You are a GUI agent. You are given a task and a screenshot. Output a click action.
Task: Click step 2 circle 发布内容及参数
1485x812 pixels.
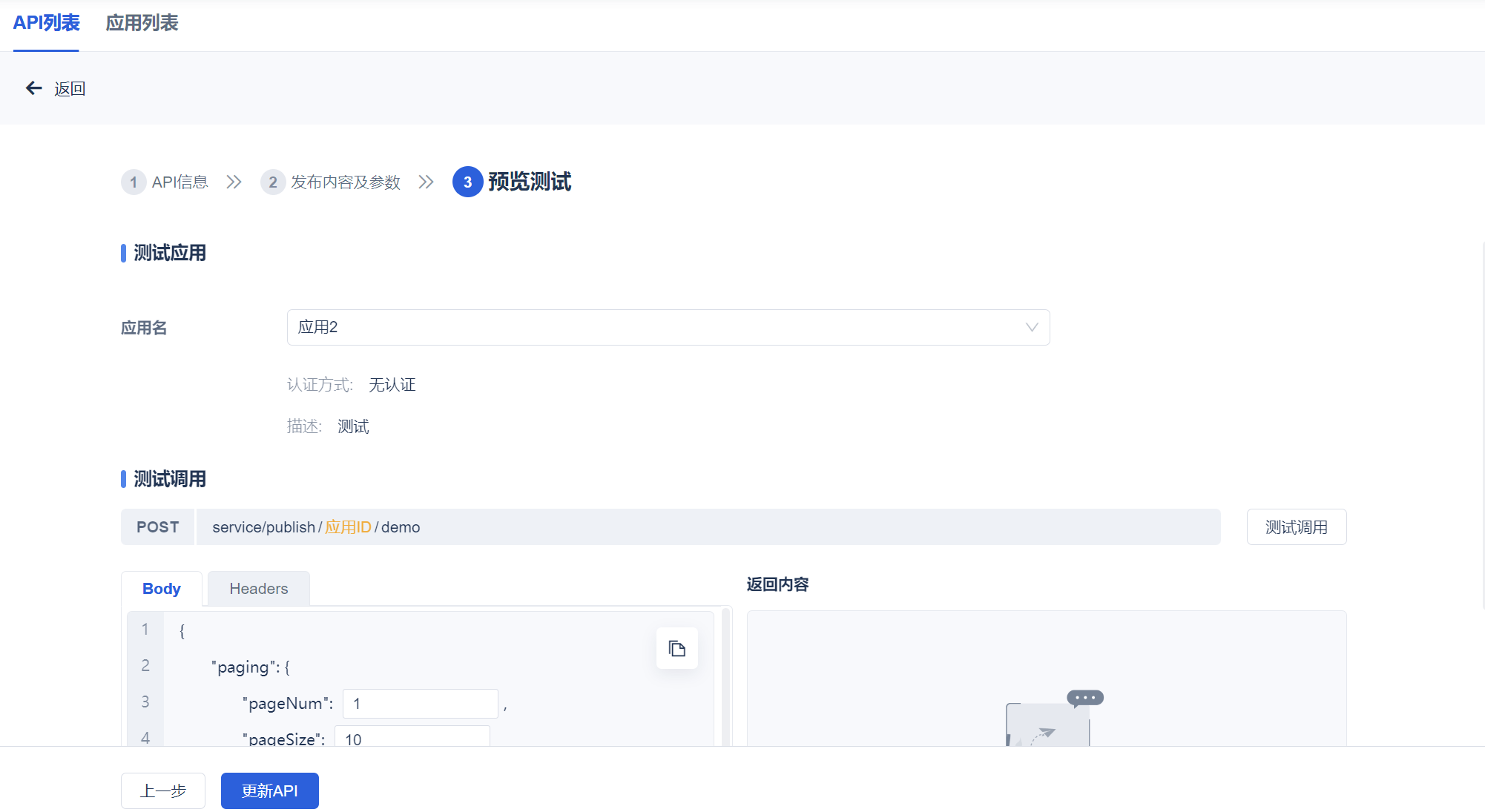272,182
